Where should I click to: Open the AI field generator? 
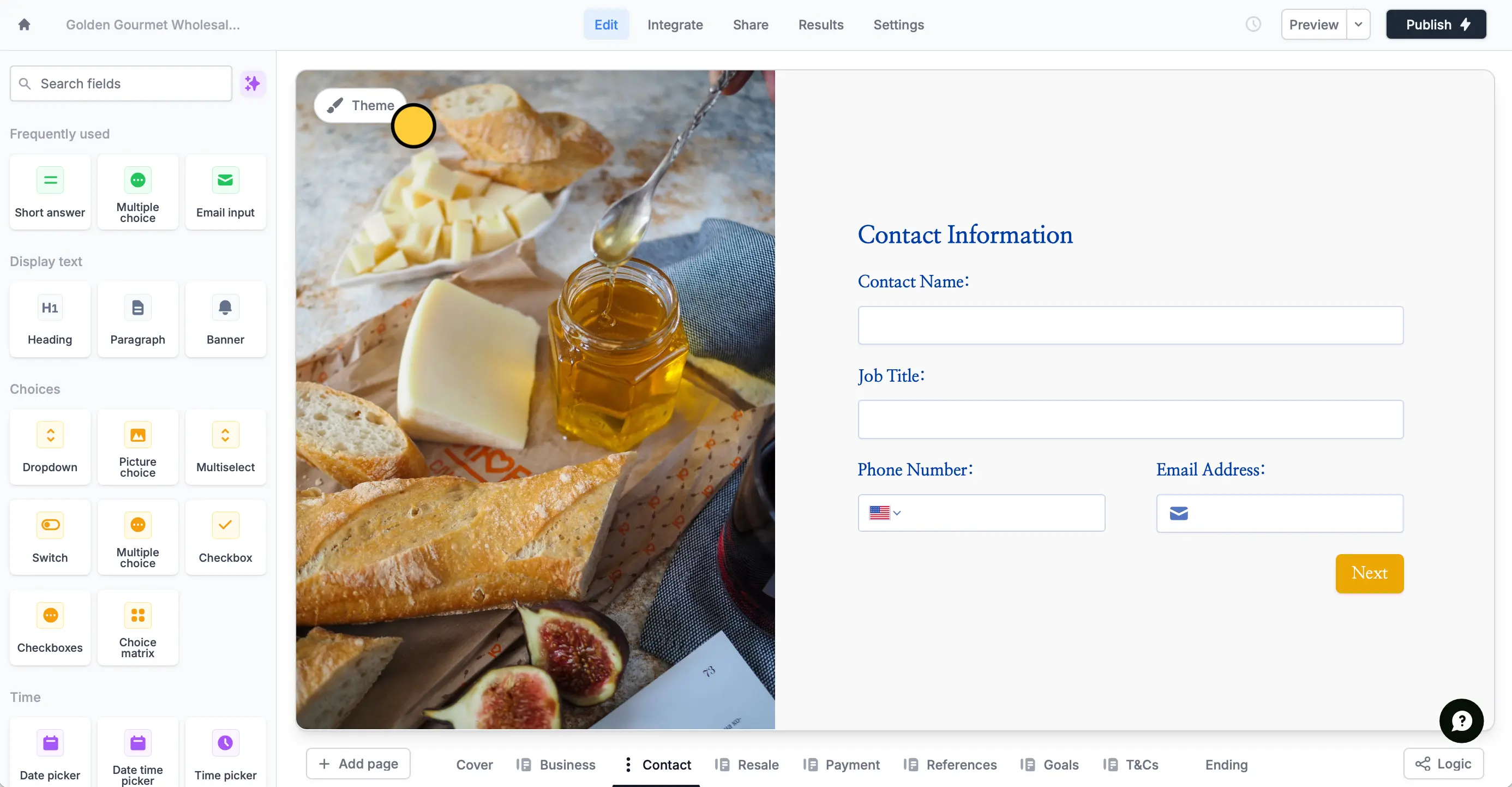(x=253, y=83)
